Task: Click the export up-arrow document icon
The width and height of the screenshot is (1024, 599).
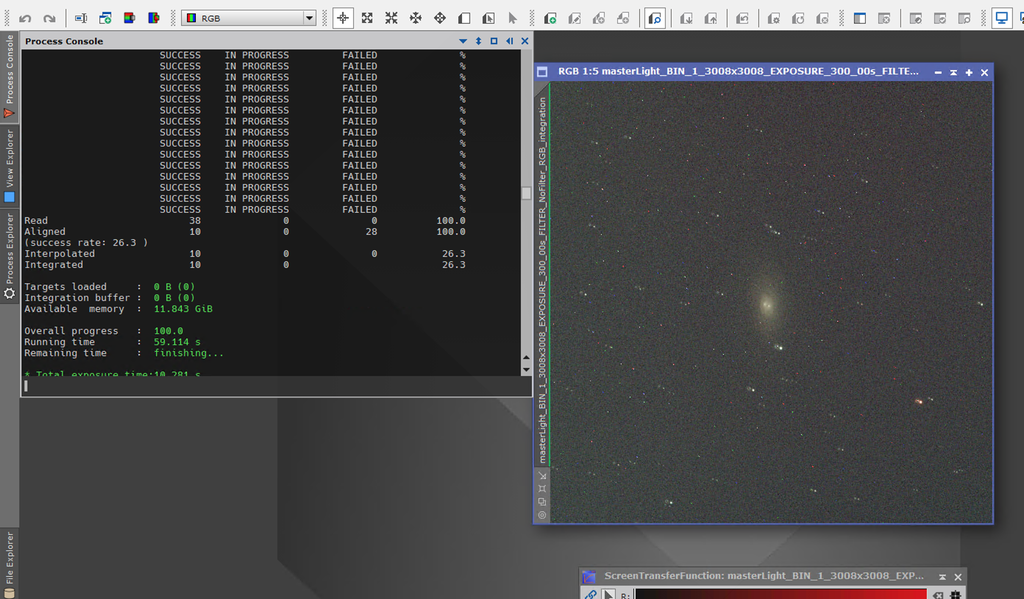Action: (x=710, y=18)
